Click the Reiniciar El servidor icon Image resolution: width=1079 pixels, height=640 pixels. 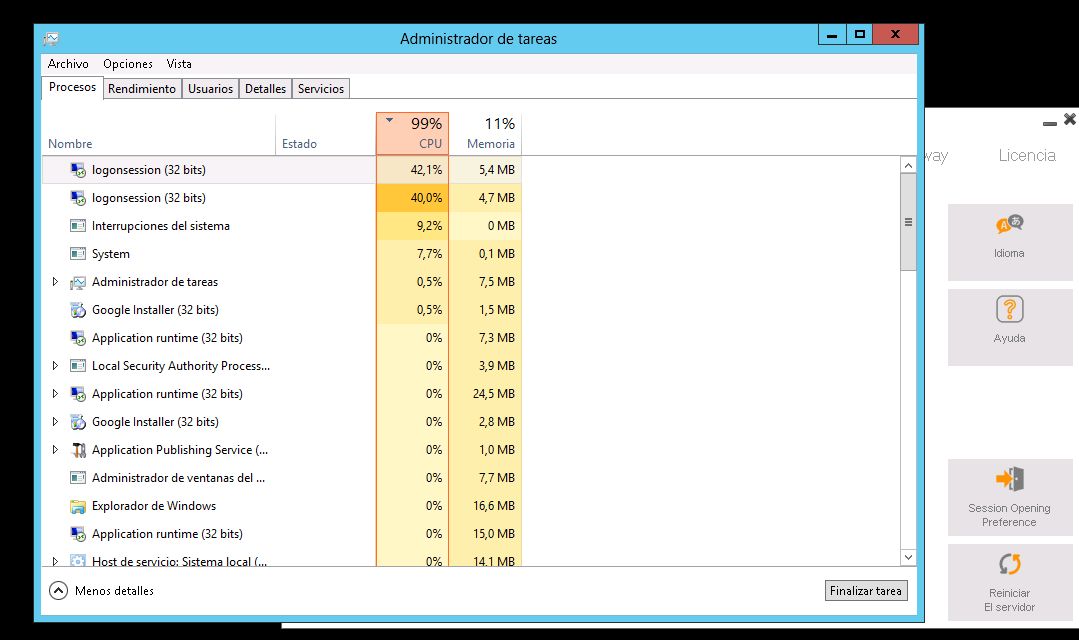pyautogui.click(x=1009, y=564)
